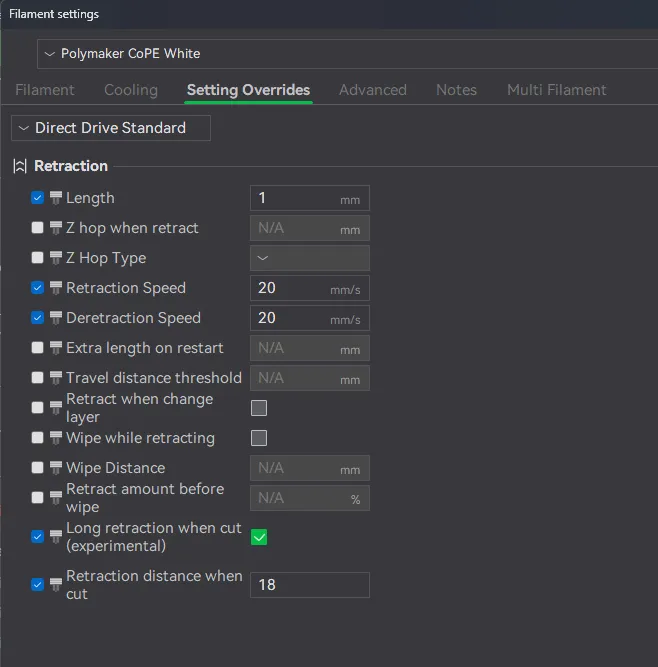Screen dimensions: 658x667
Task: Click the Filament settings window title
Action: coord(54,14)
